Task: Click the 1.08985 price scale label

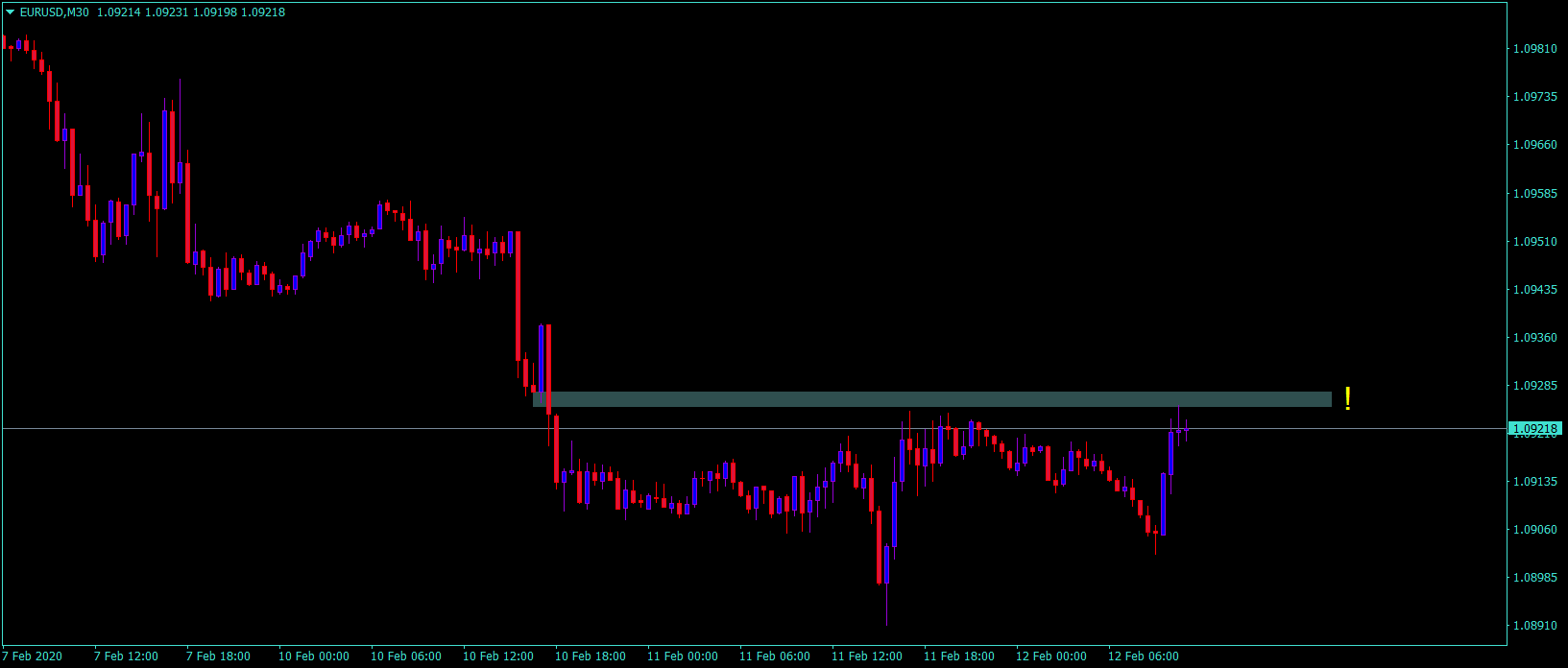Action: (1535, 578)
